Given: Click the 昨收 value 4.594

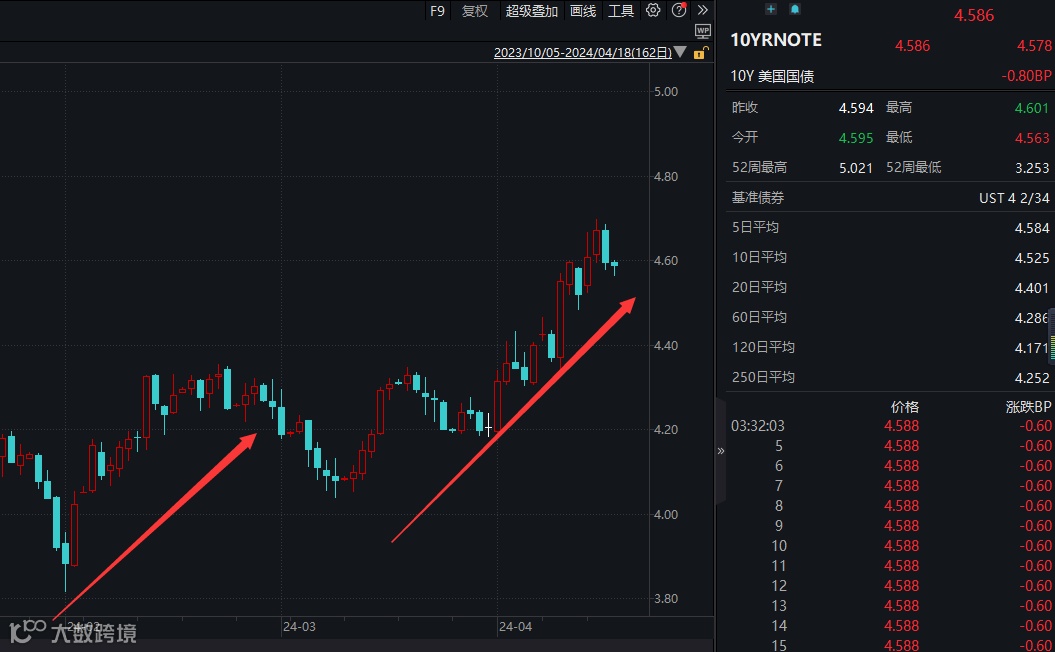Looking at the screenshot, I should (x=856, y=108).
